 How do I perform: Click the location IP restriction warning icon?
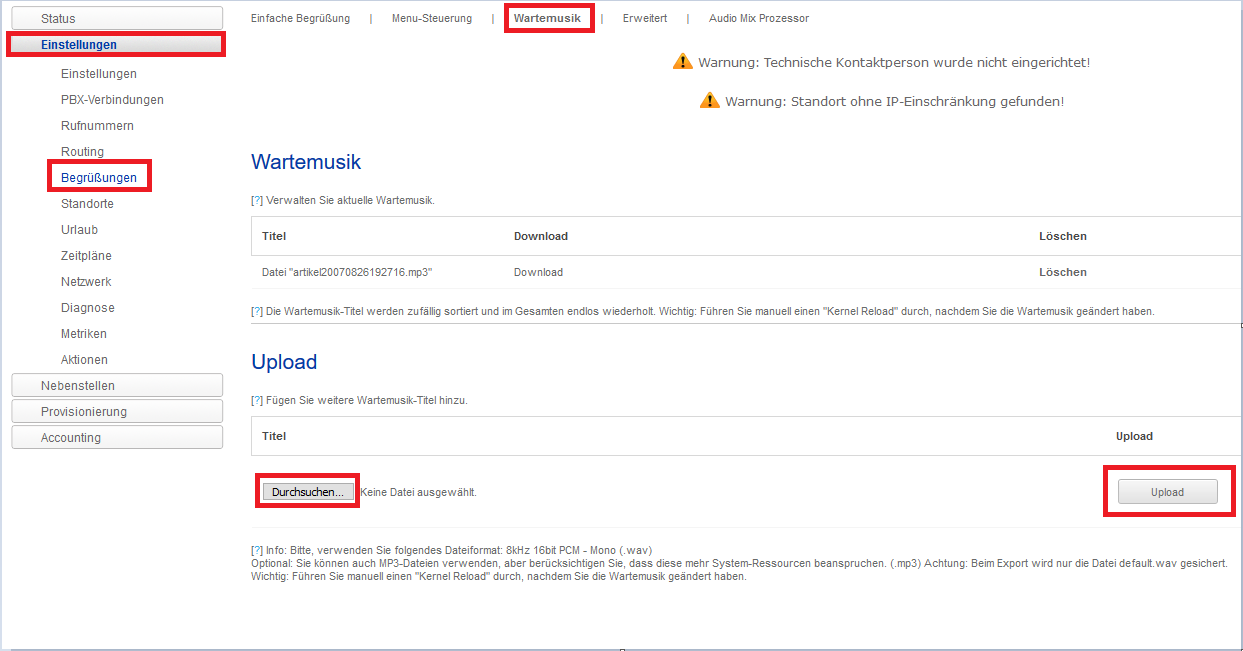pos(709,101)
